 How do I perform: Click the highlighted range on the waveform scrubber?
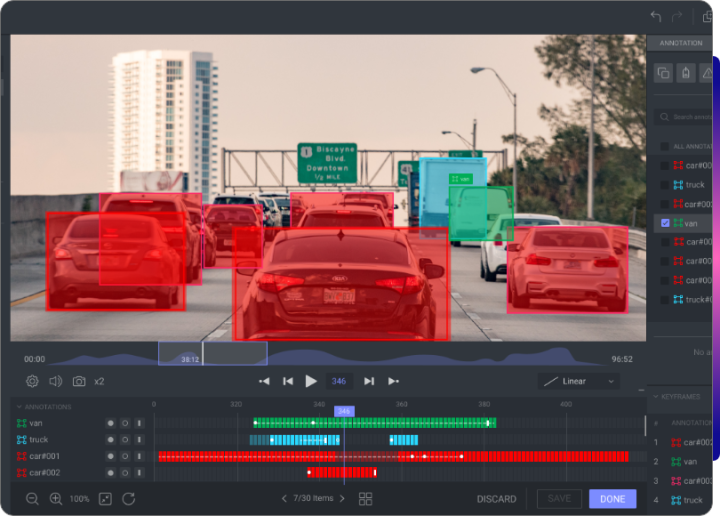point(213,353)
